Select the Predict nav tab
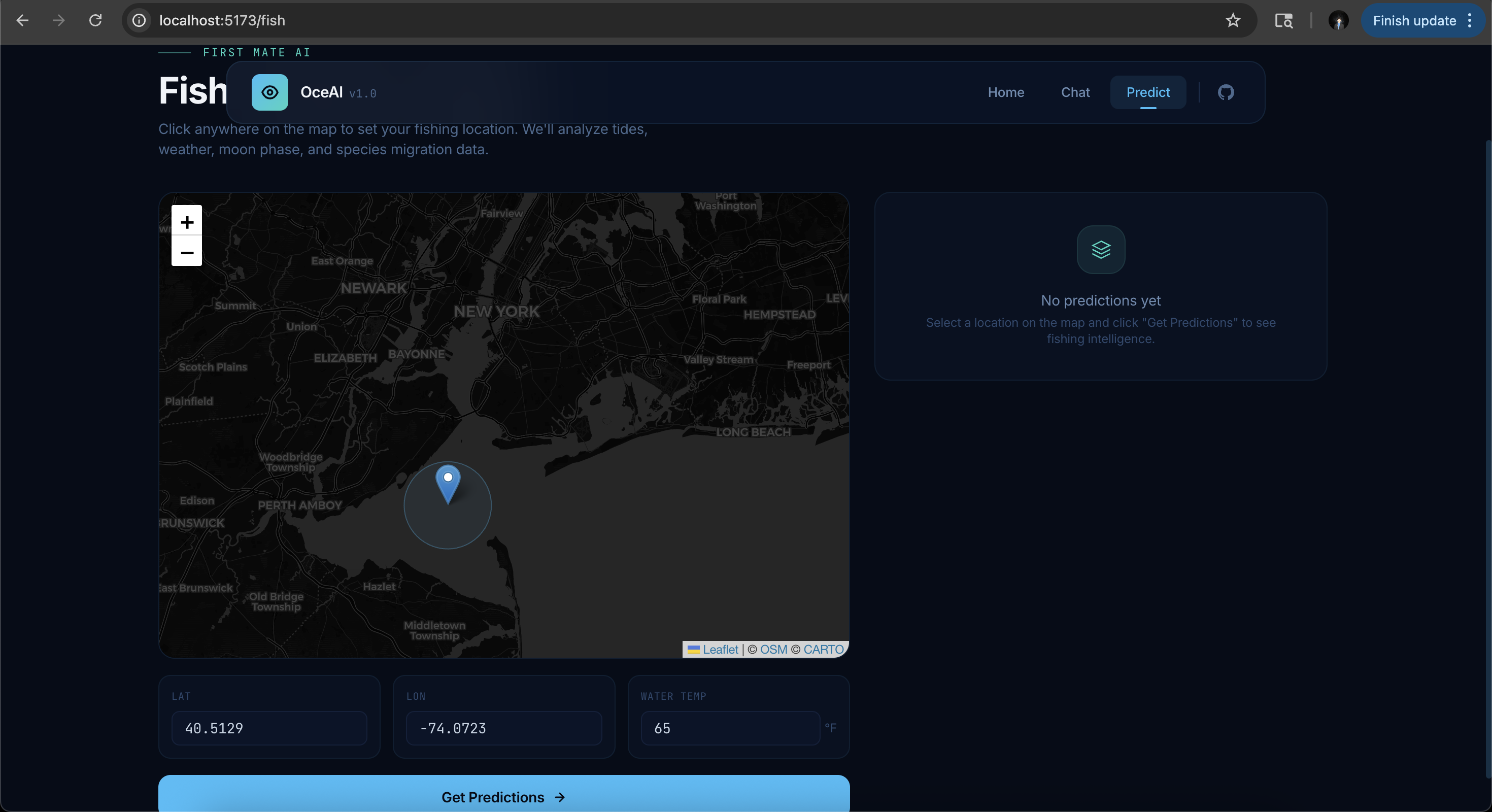The width and height of the screenshot is (1492, 812). coord(1147,92)
